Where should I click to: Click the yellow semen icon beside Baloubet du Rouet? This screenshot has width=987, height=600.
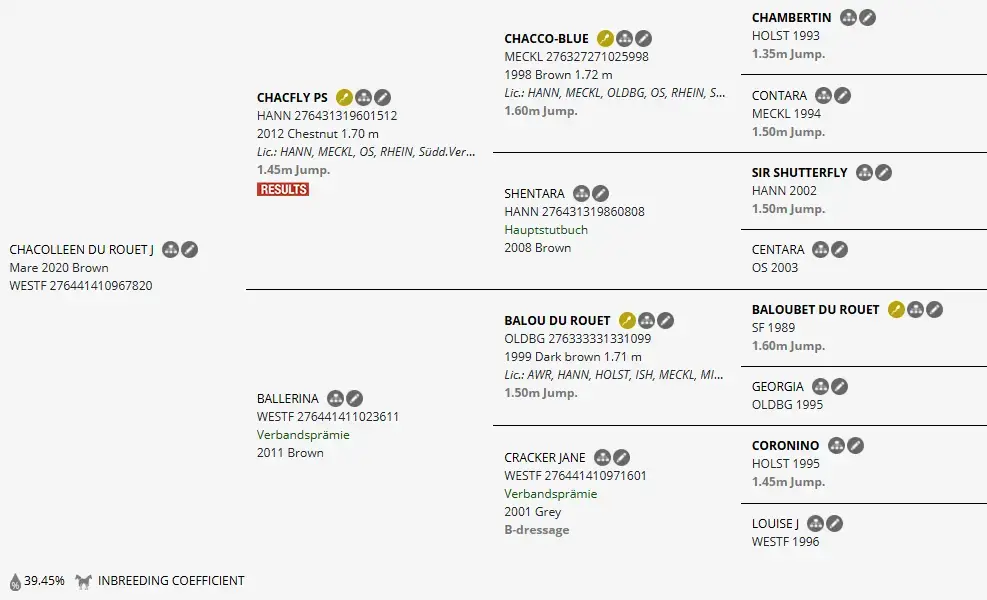(896, 310)
